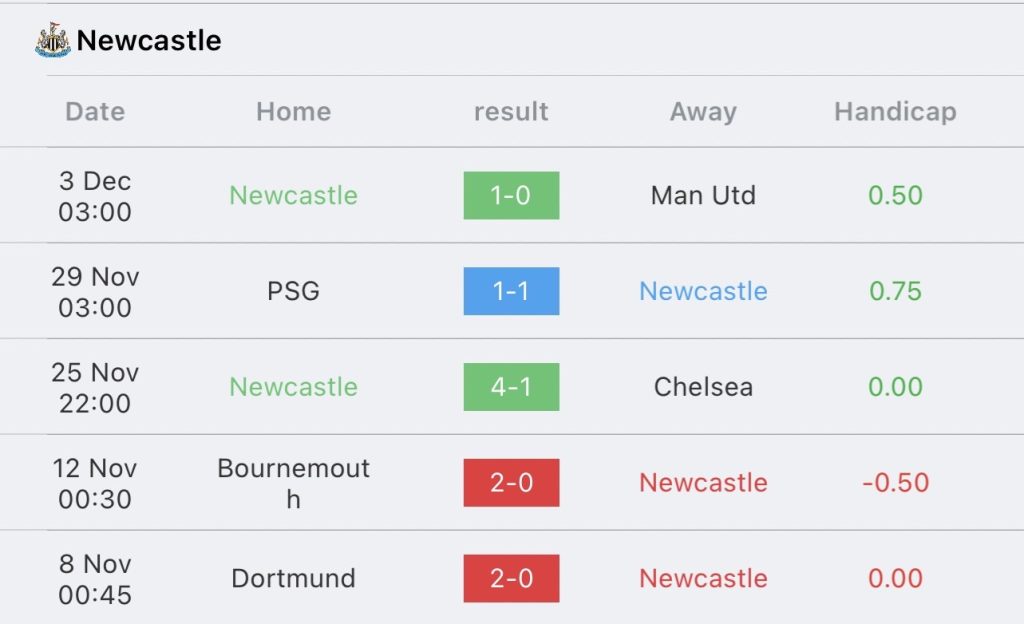Select Chelsea team name
1024x624 pixels.
703,387
